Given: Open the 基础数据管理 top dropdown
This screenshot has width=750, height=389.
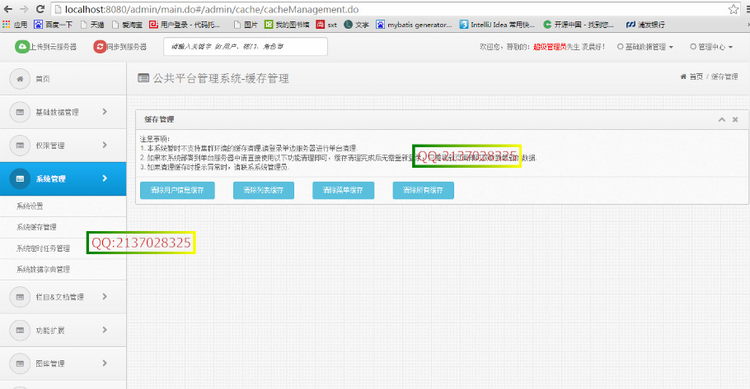Looking at the screenshot, I should (645, 47).
